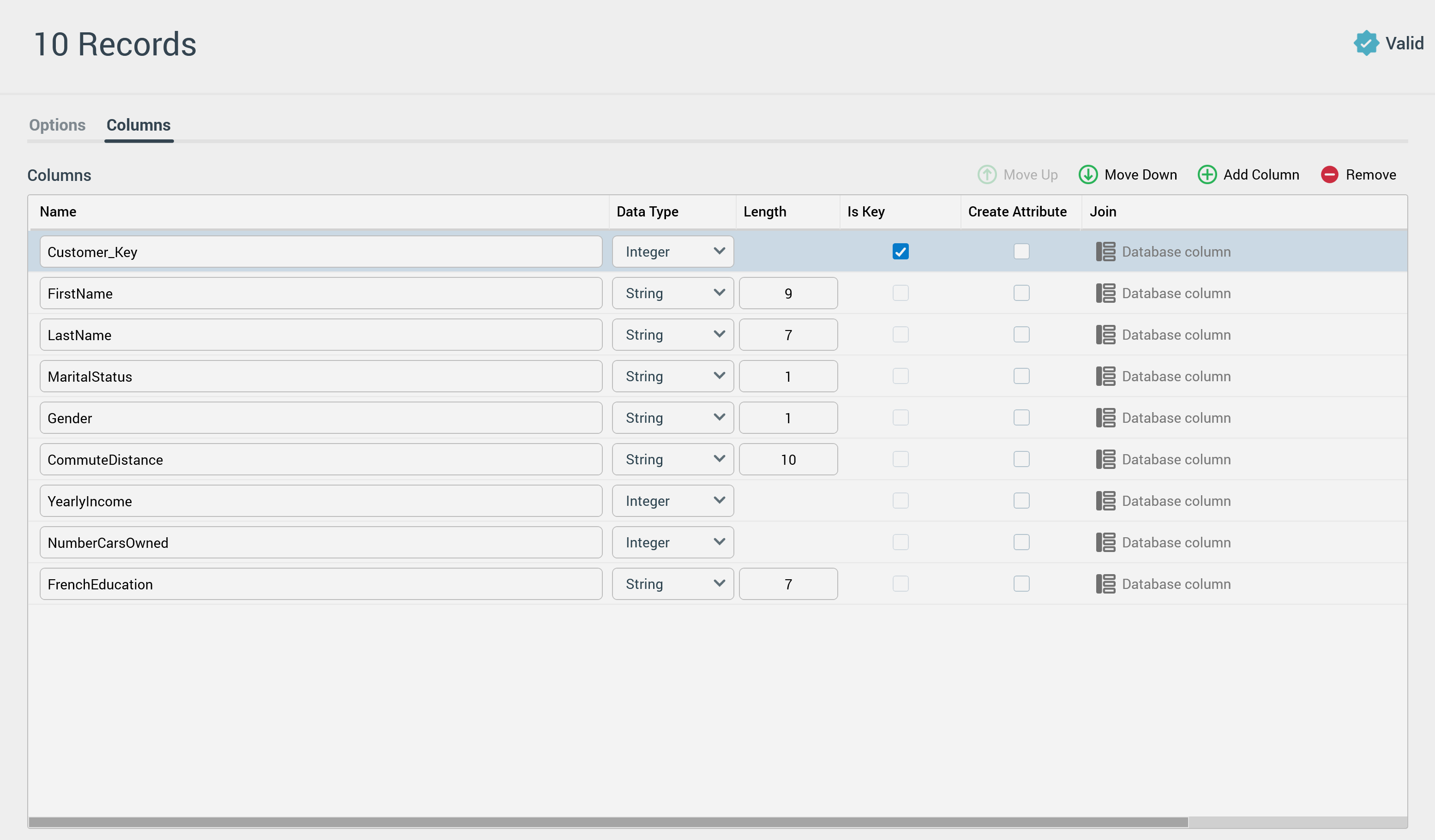Check Create Attribute for FirstName
This screenshot has width=1435, height=840.
1021,293
